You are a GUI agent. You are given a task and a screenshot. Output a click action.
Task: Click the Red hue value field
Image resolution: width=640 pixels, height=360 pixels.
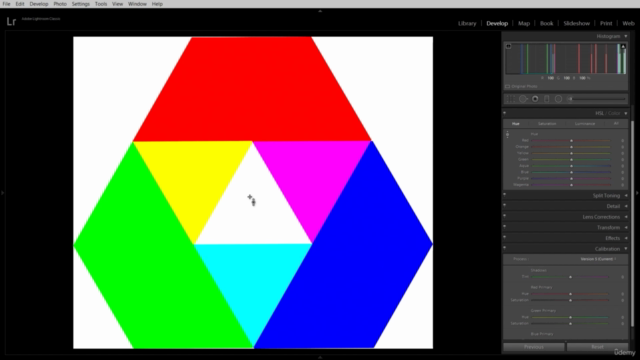pos(622,140)
